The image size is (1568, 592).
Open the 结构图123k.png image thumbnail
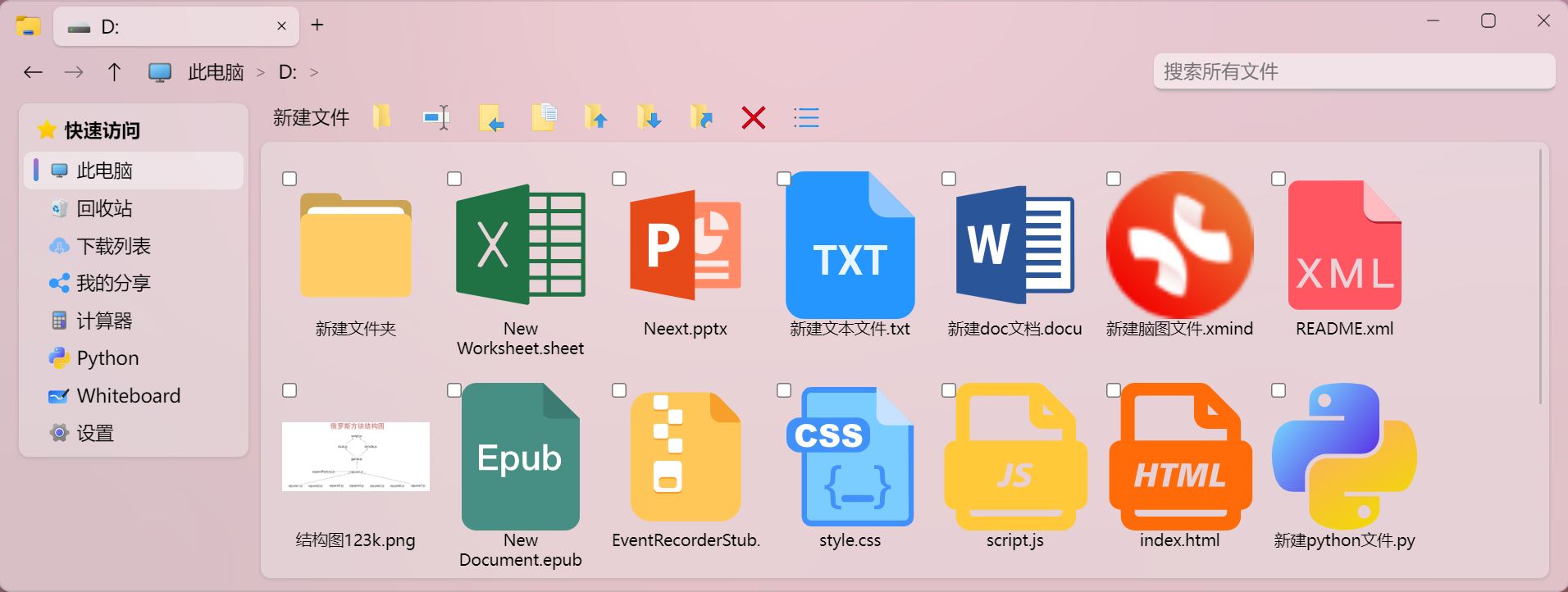[356, 457]
